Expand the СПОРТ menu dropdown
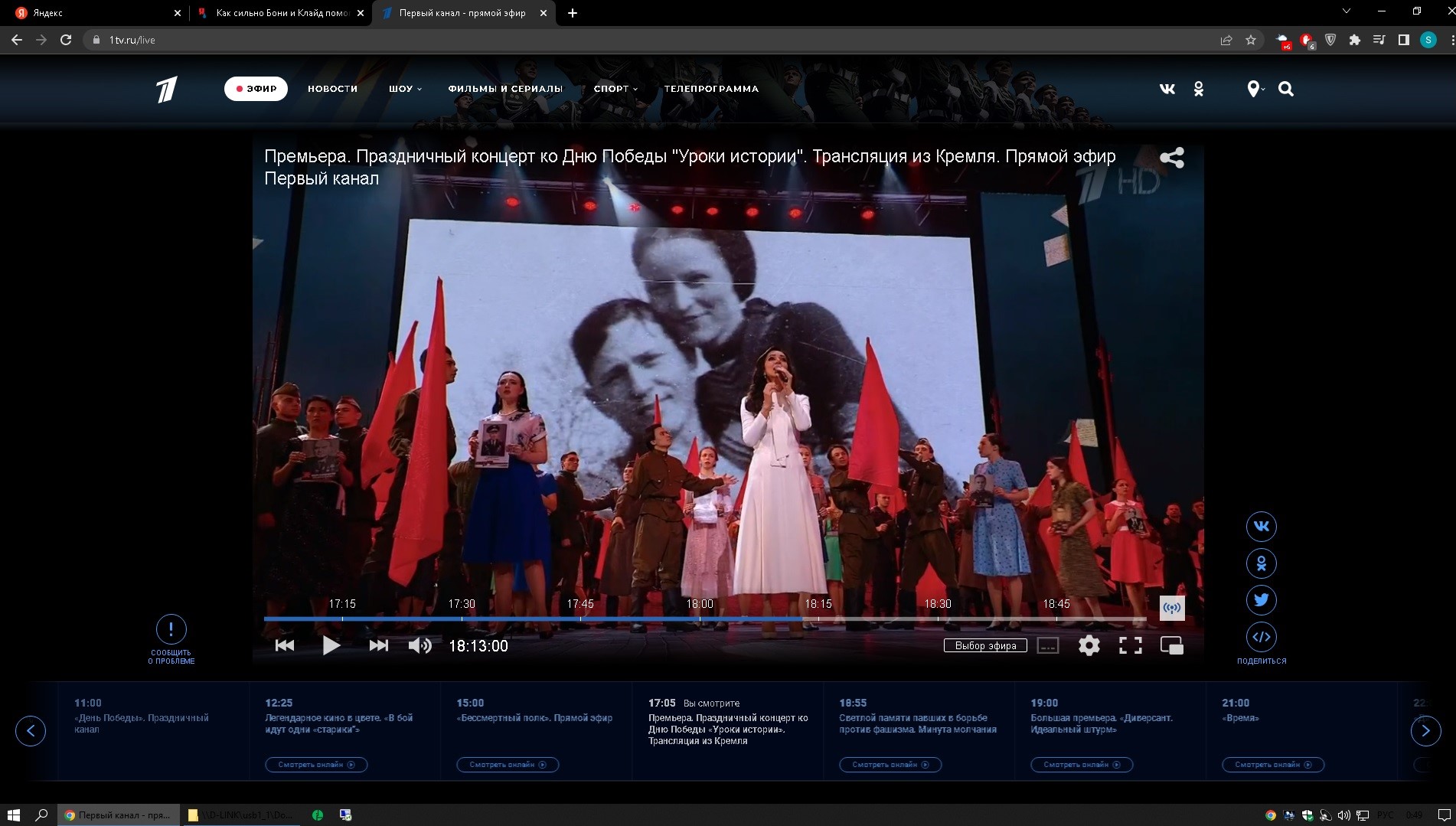 (615, 89)
